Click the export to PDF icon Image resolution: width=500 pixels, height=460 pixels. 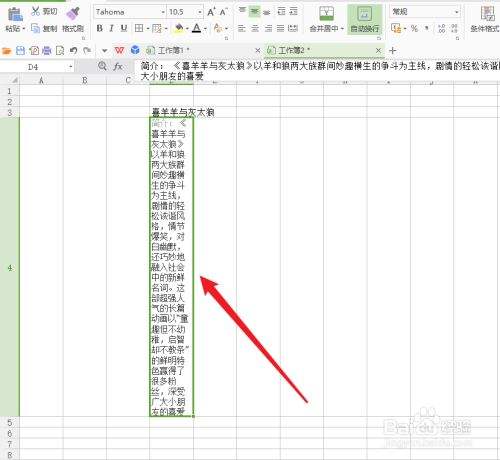pos(34,51)
